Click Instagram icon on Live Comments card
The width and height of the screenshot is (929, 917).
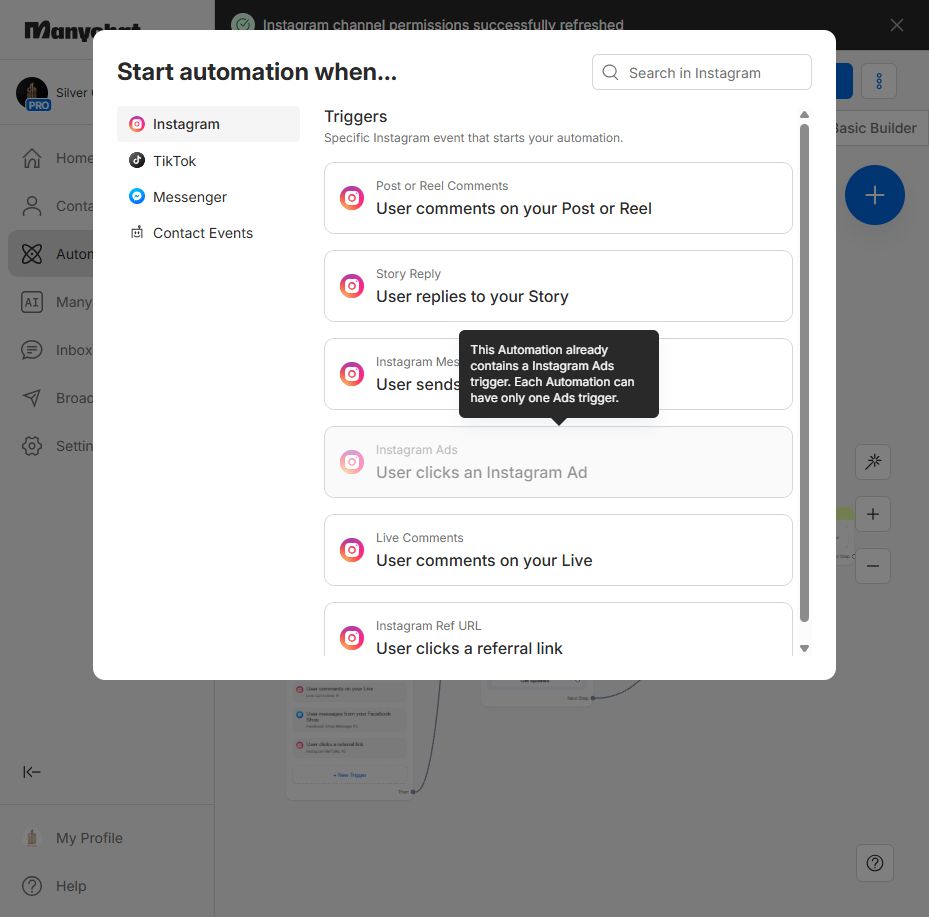point(352,550)
